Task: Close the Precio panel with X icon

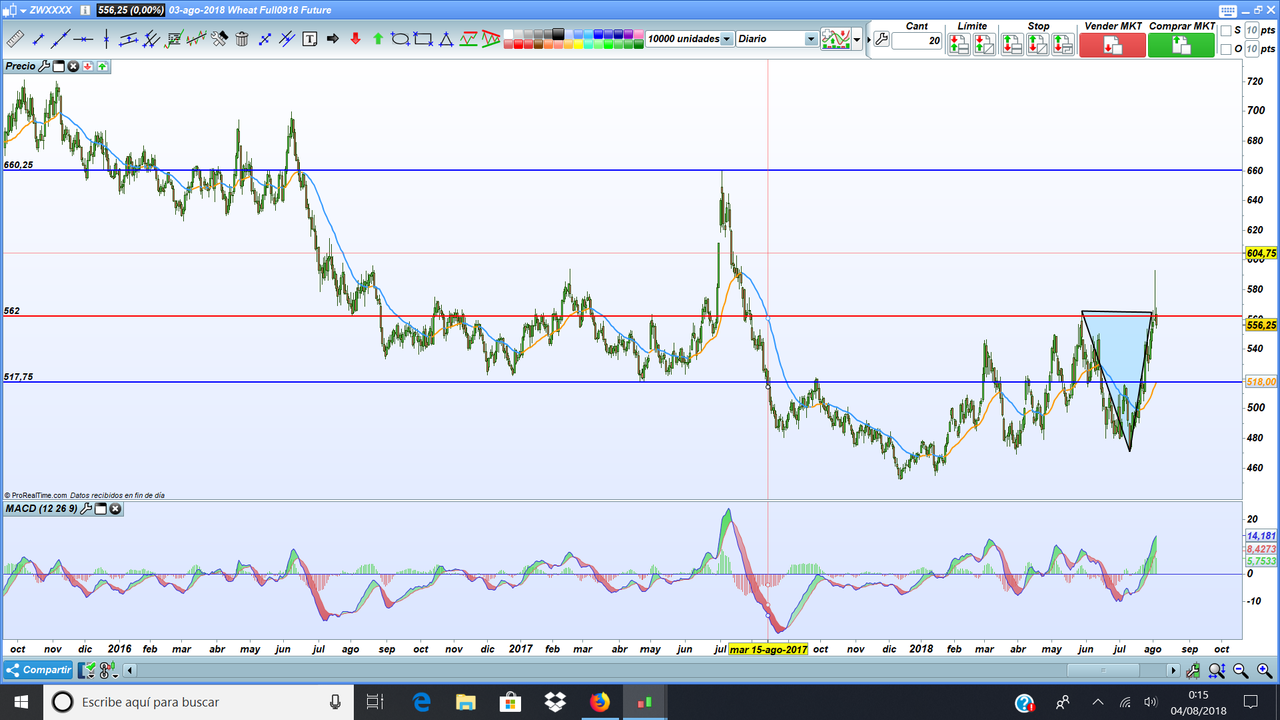Action: tap(73, 66)
